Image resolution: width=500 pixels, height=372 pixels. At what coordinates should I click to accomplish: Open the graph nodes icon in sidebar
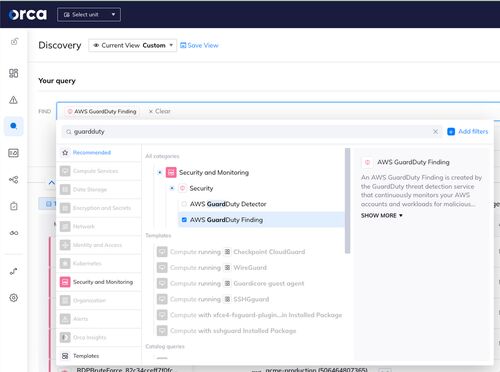point(14,180)
